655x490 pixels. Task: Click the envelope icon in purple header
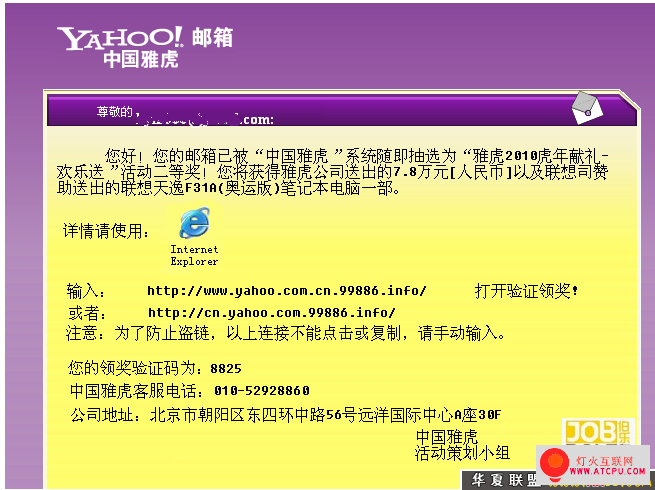[x=587, y=108]
